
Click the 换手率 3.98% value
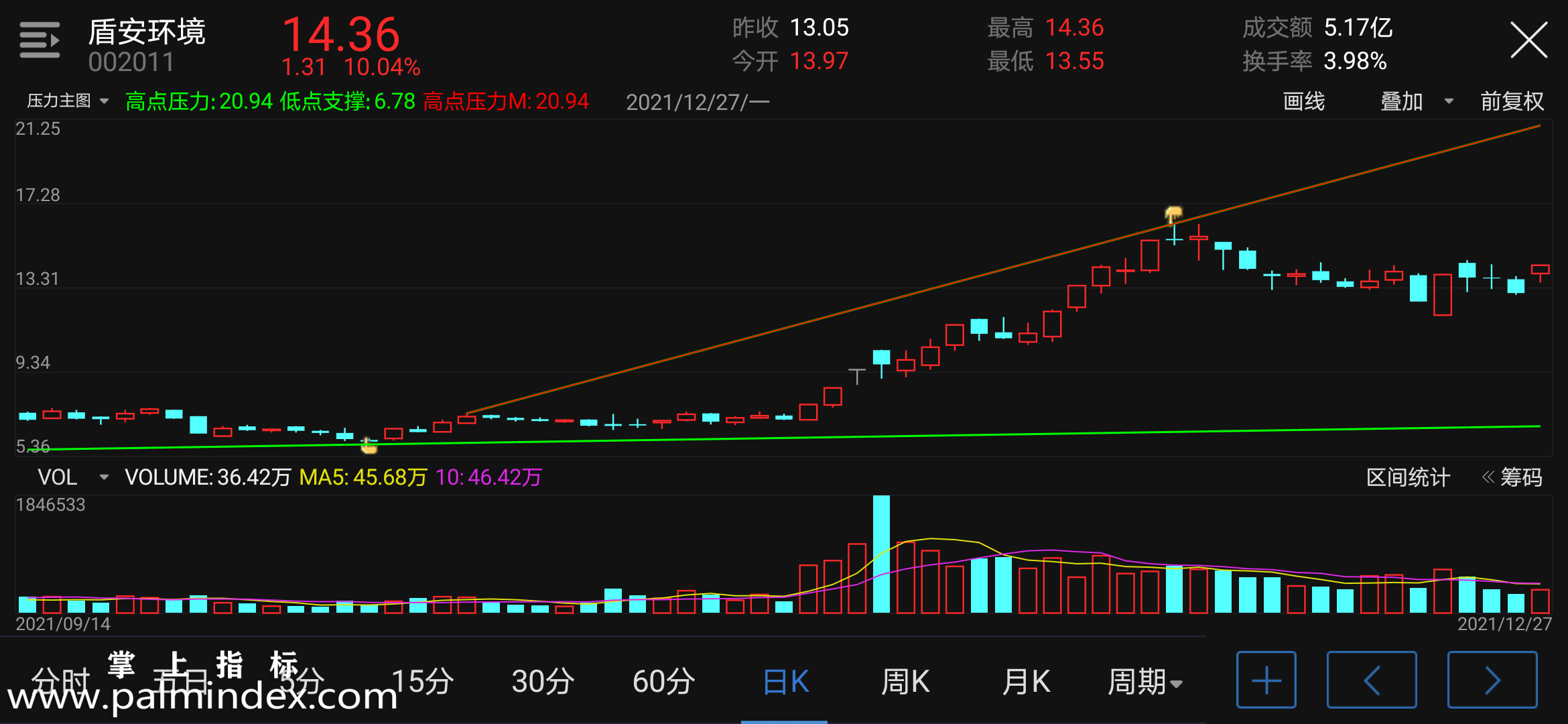click(1355, 61)
